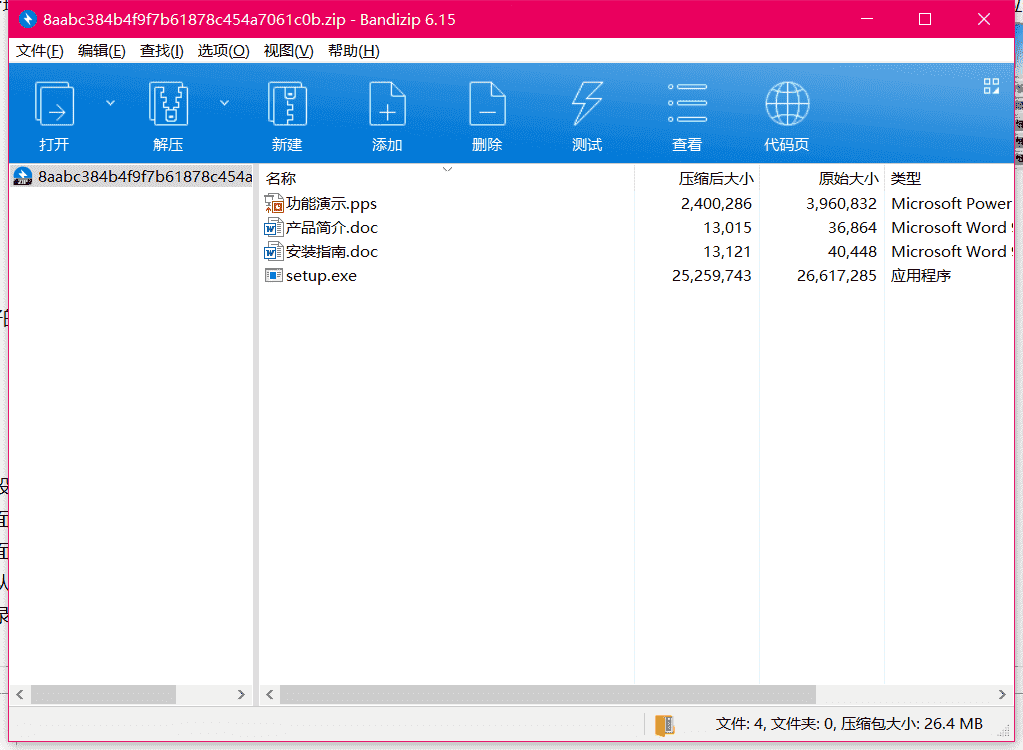Click the type cell 应用程序
Viewport: 1023px width, 750px height.
click(921, 276)
